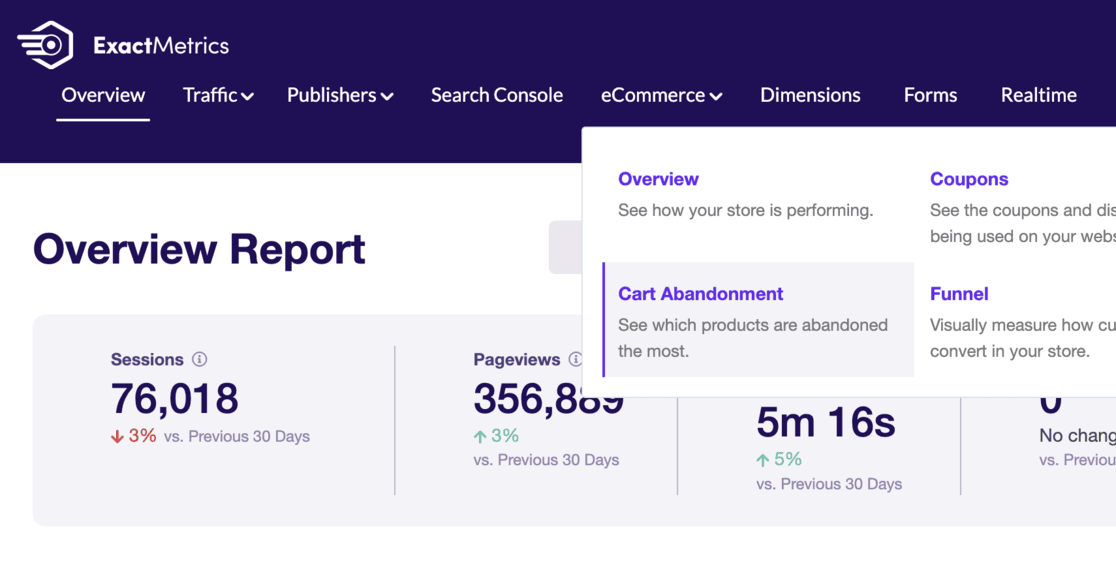Switch to the Forms tab

click(x=930, y=95)
